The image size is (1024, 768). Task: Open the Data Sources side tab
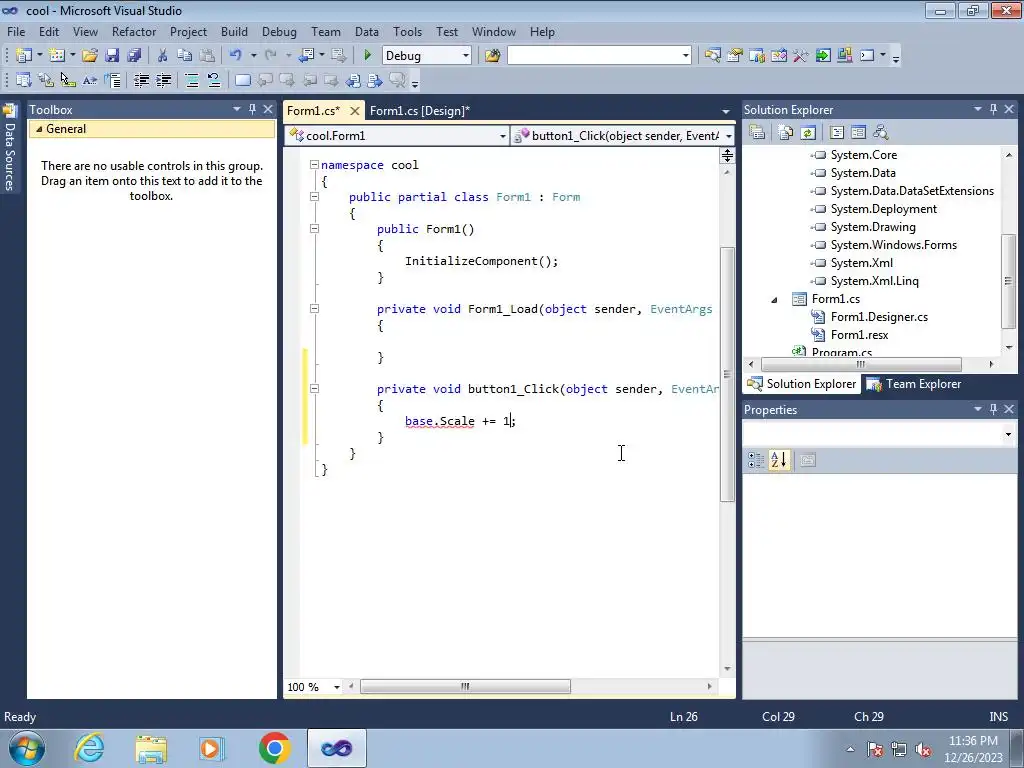(10, 148)
